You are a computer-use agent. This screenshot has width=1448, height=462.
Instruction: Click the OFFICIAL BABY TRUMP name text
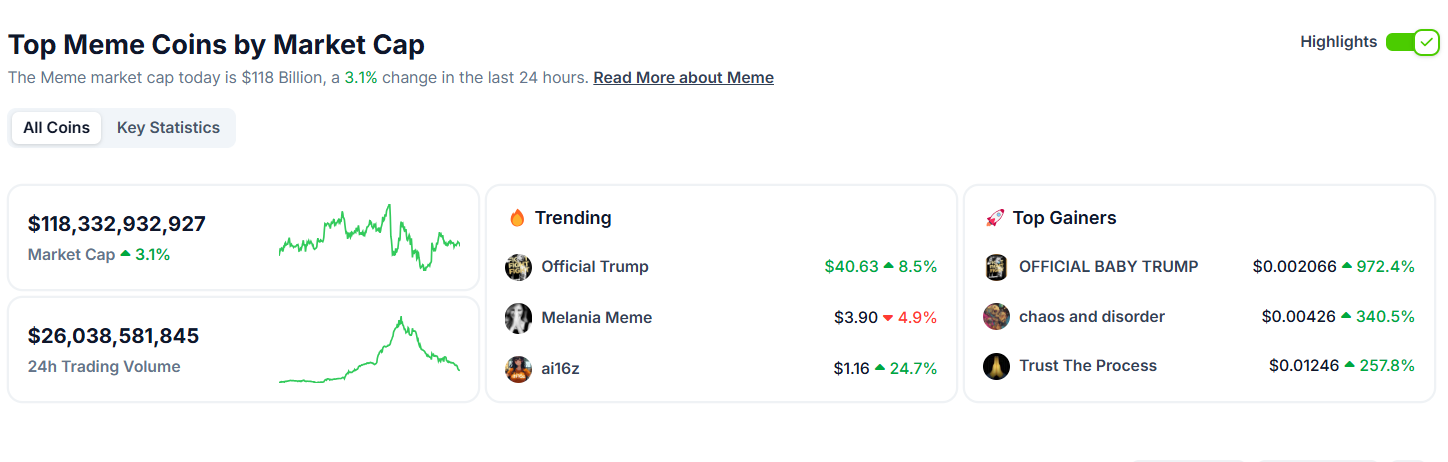[1109, 267]
